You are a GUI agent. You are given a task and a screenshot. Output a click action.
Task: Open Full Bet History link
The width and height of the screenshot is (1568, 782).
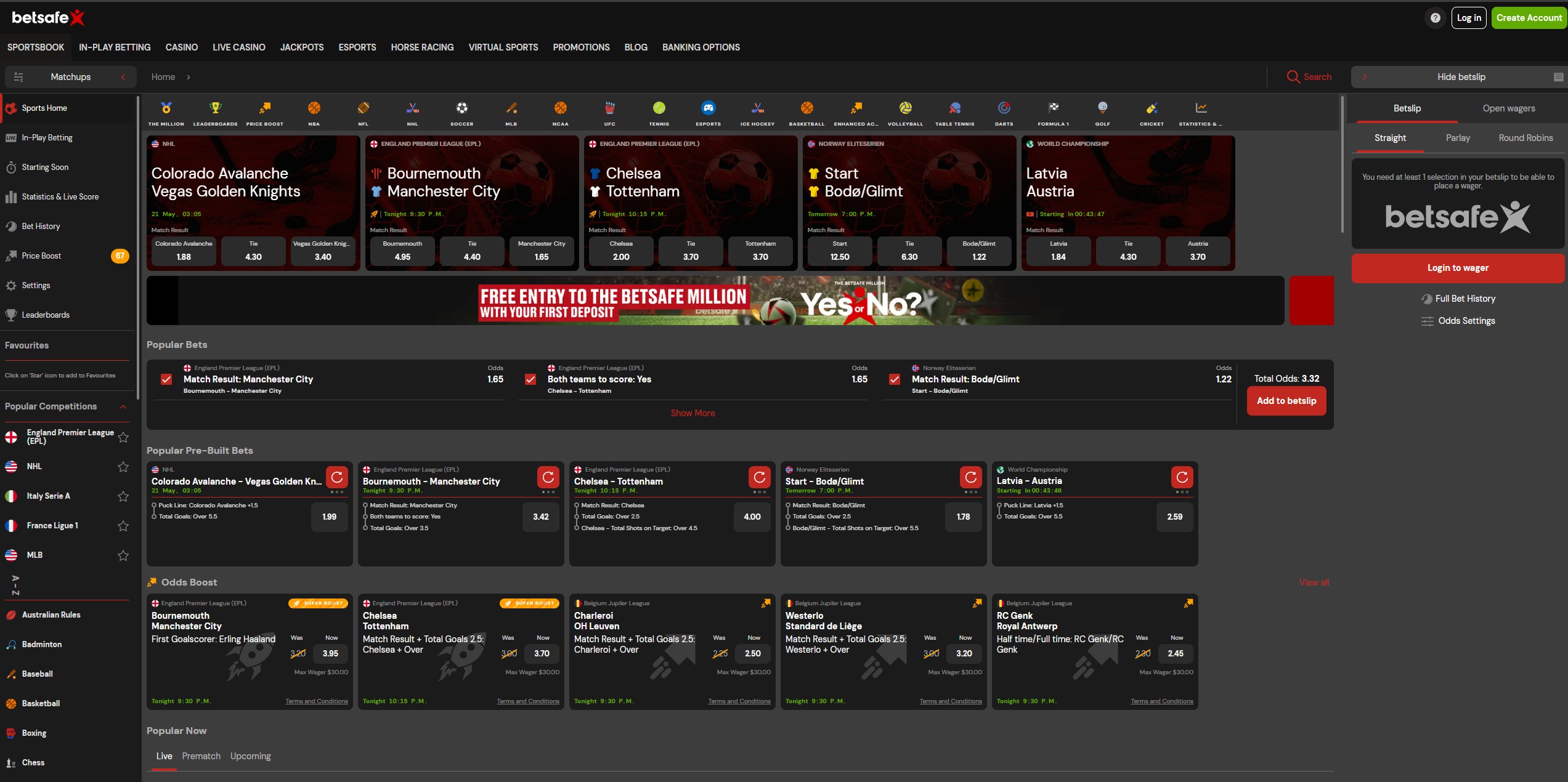pos(1458,299)
